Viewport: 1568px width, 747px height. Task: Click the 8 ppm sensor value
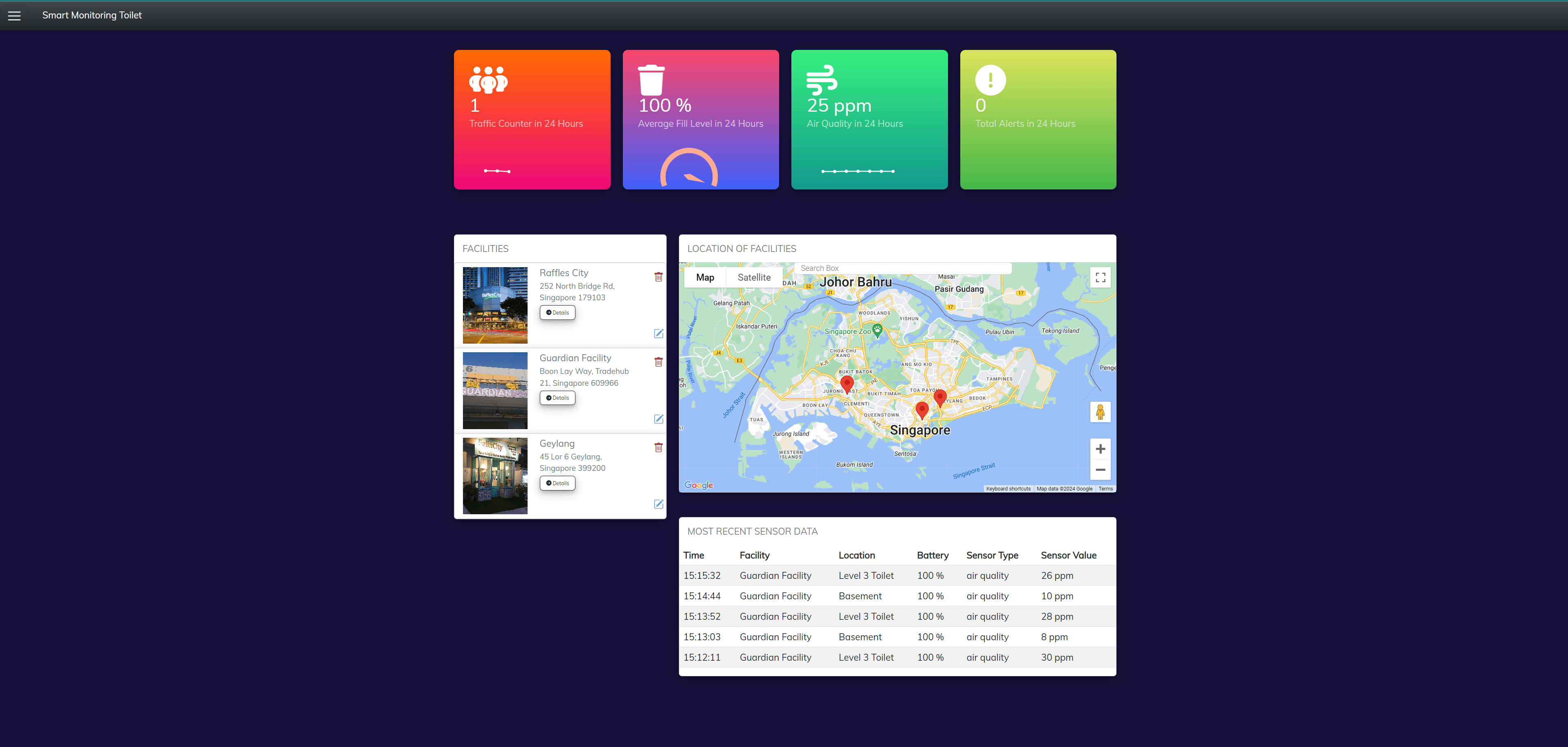1054,637
